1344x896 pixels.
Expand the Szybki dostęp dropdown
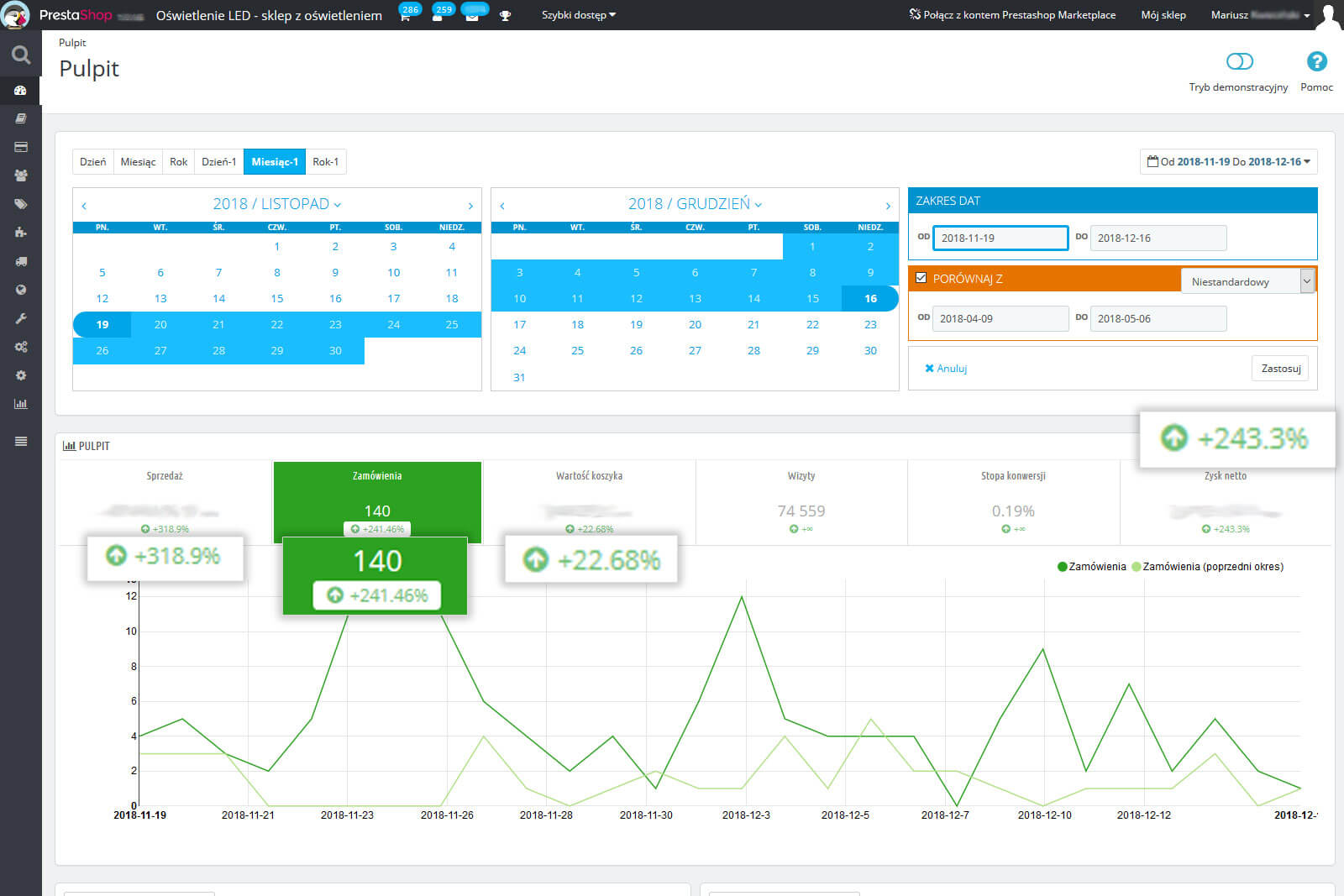[x=578, y=15]
